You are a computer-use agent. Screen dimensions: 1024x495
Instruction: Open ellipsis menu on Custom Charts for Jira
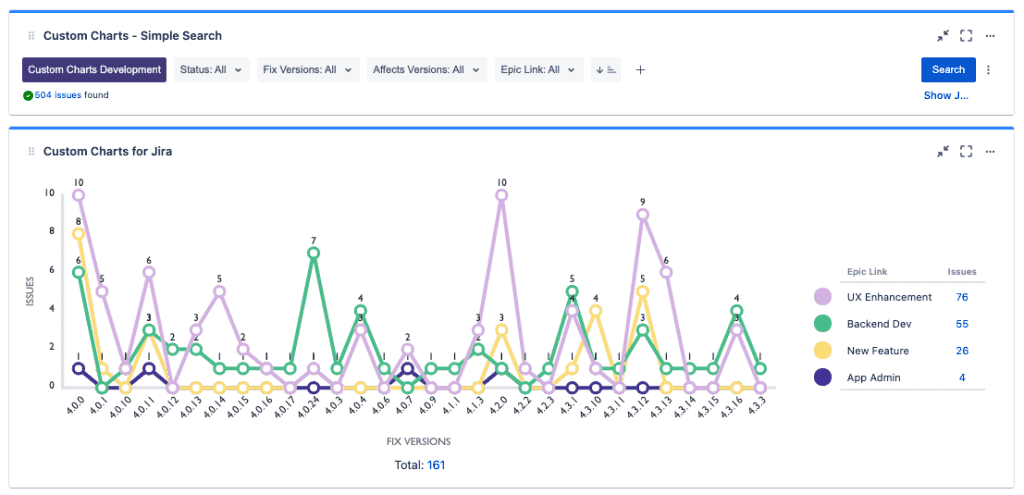tap(990, 152)
